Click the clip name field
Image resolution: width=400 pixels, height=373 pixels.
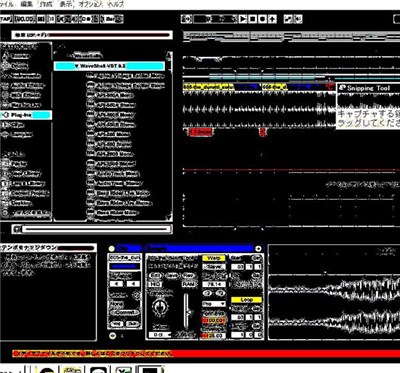point(125,258)
